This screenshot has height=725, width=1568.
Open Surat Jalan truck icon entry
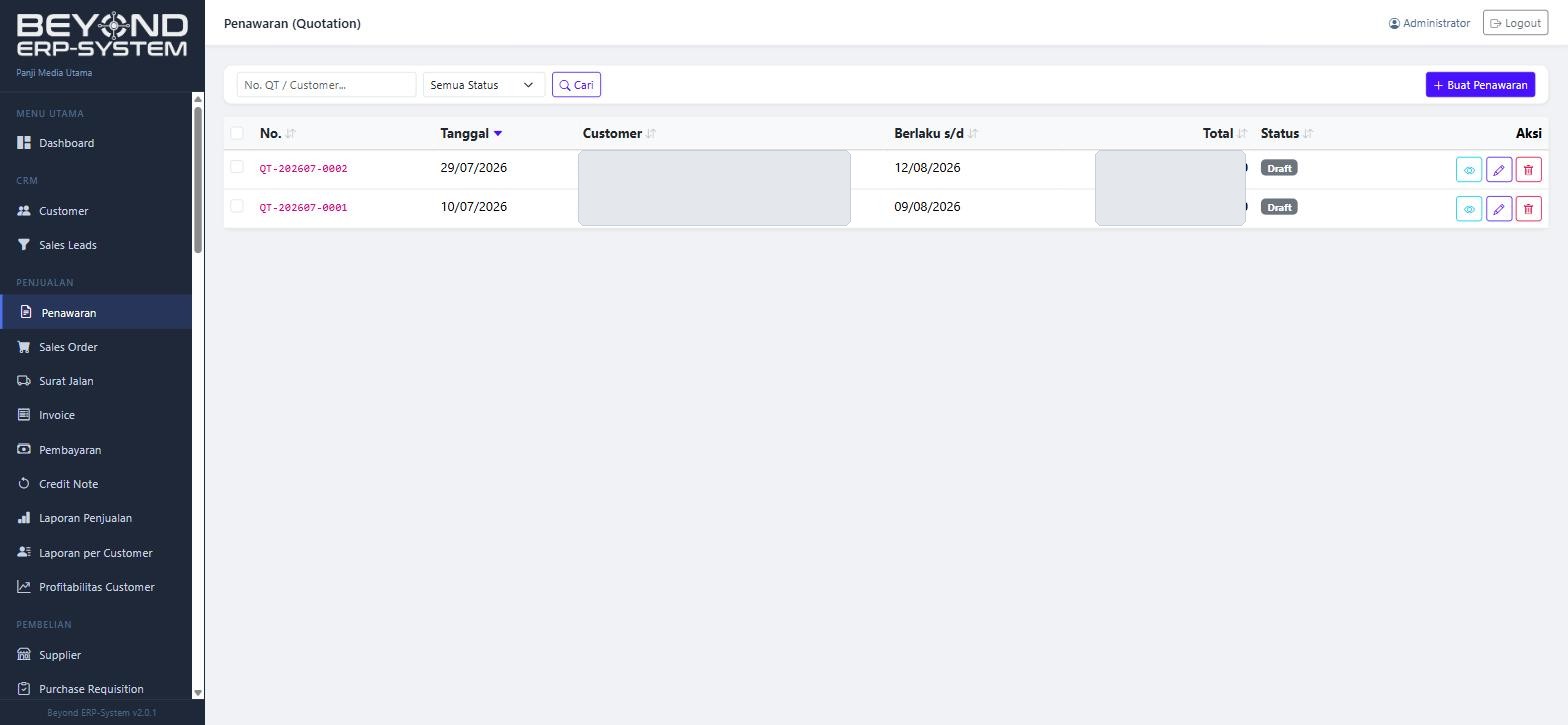pos(96,381)
